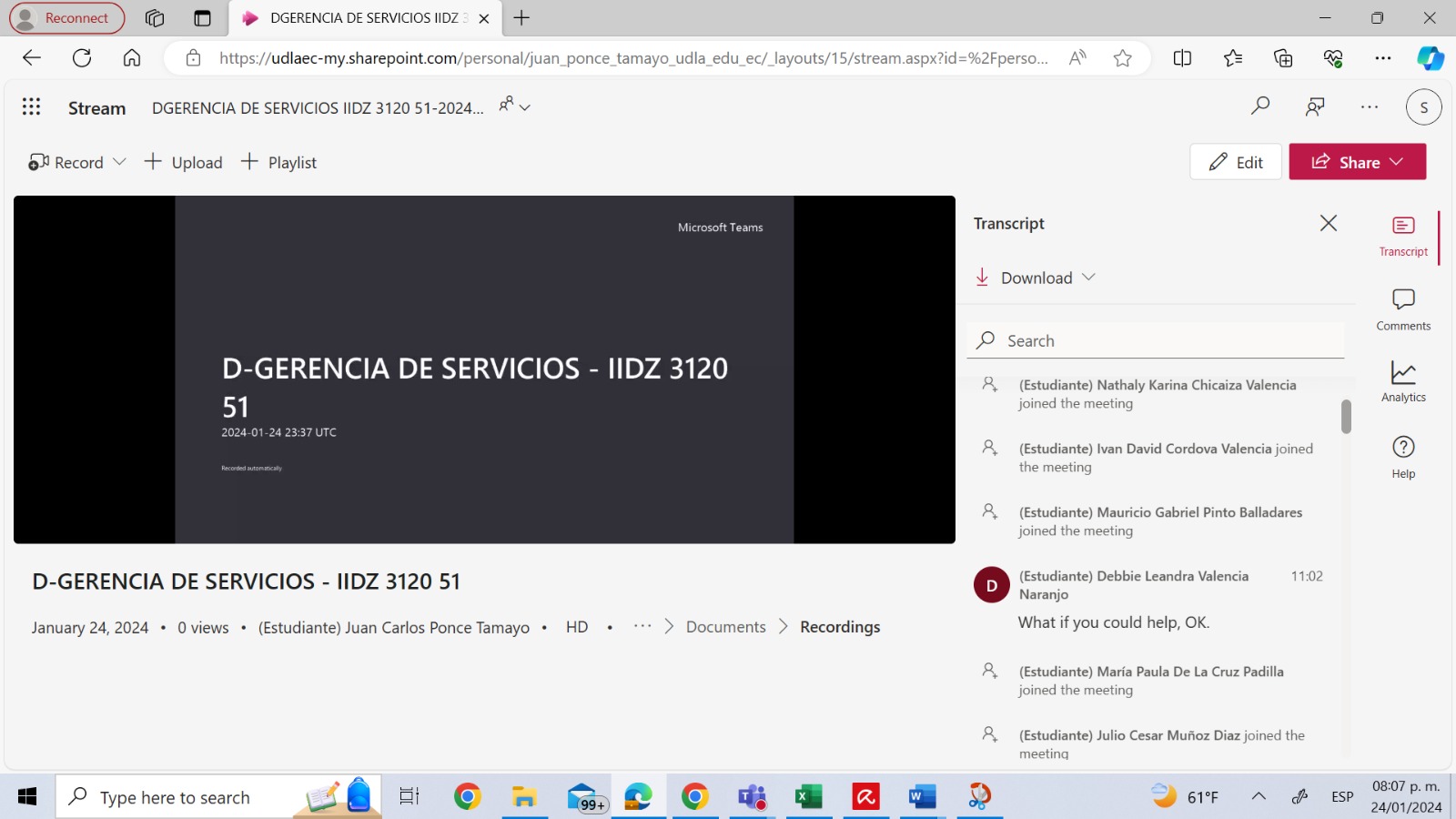Open the Analytics panel
Image resolution: width=1456 pixels, height=819 pixels.
coord(1402,381)
